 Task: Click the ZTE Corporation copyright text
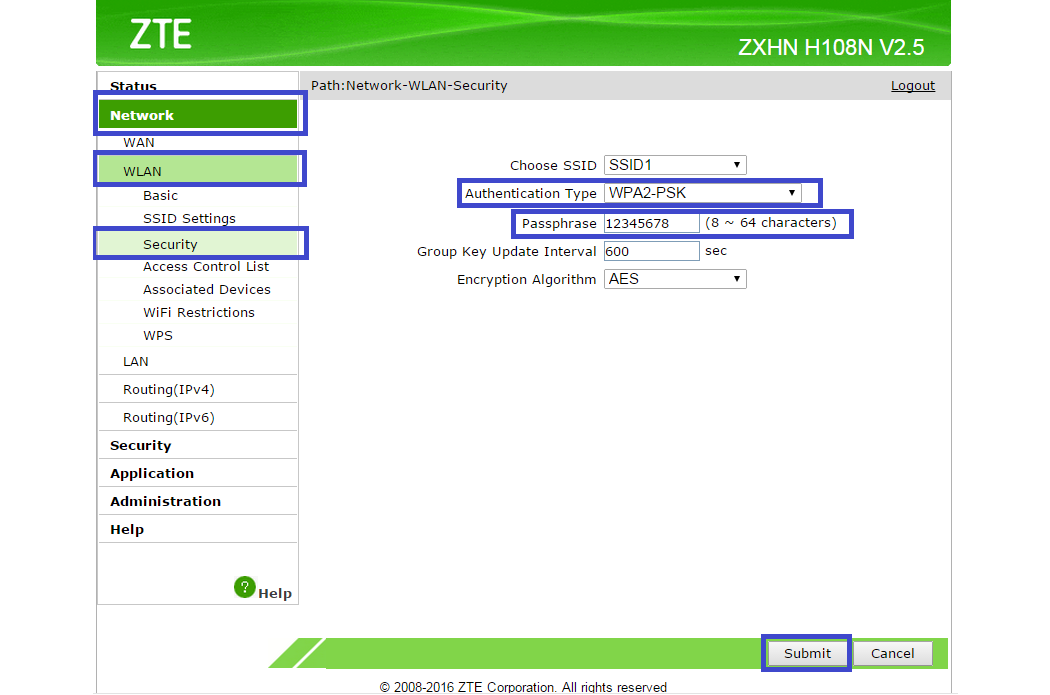pos(523,688)
